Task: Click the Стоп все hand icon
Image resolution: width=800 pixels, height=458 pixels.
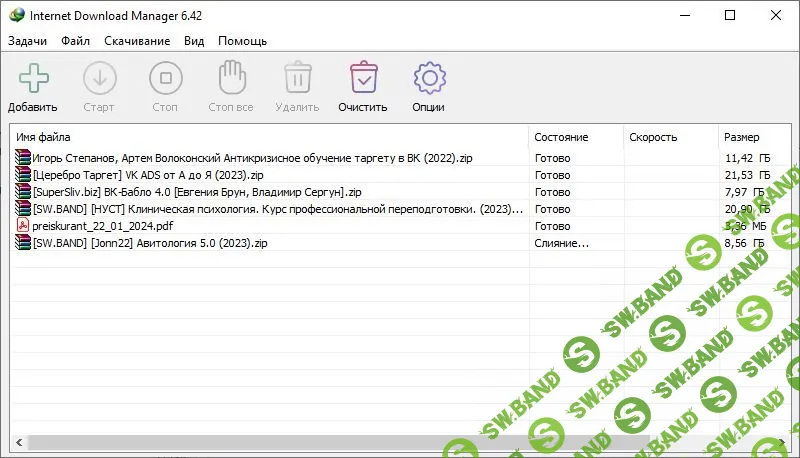Action: (231, 78)
